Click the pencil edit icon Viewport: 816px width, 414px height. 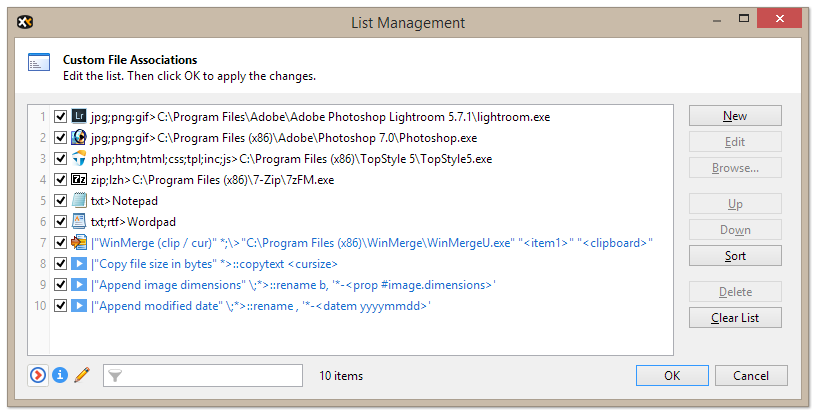point(82,376)
